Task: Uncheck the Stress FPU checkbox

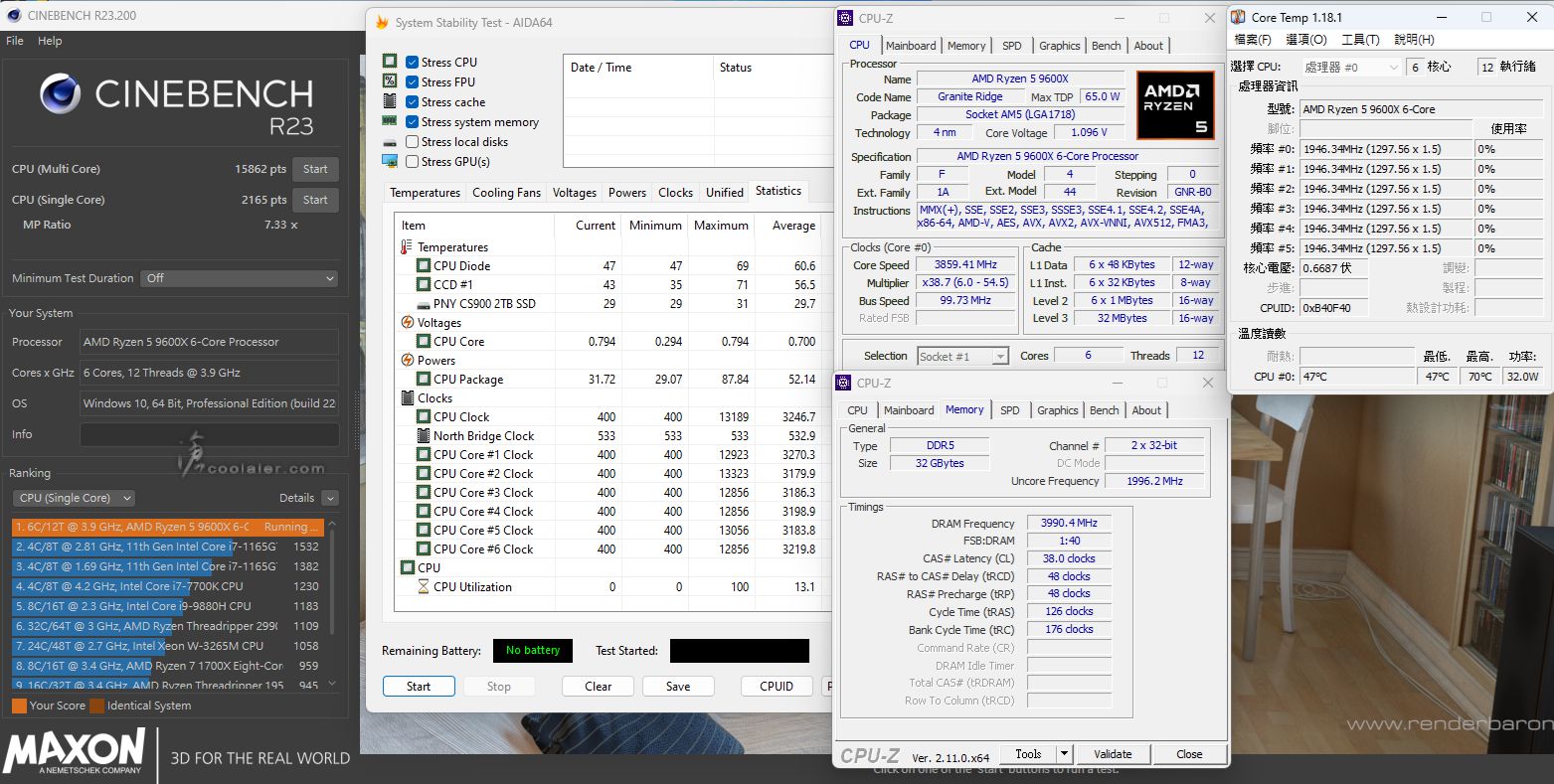Action: click(x=412, y=81)
